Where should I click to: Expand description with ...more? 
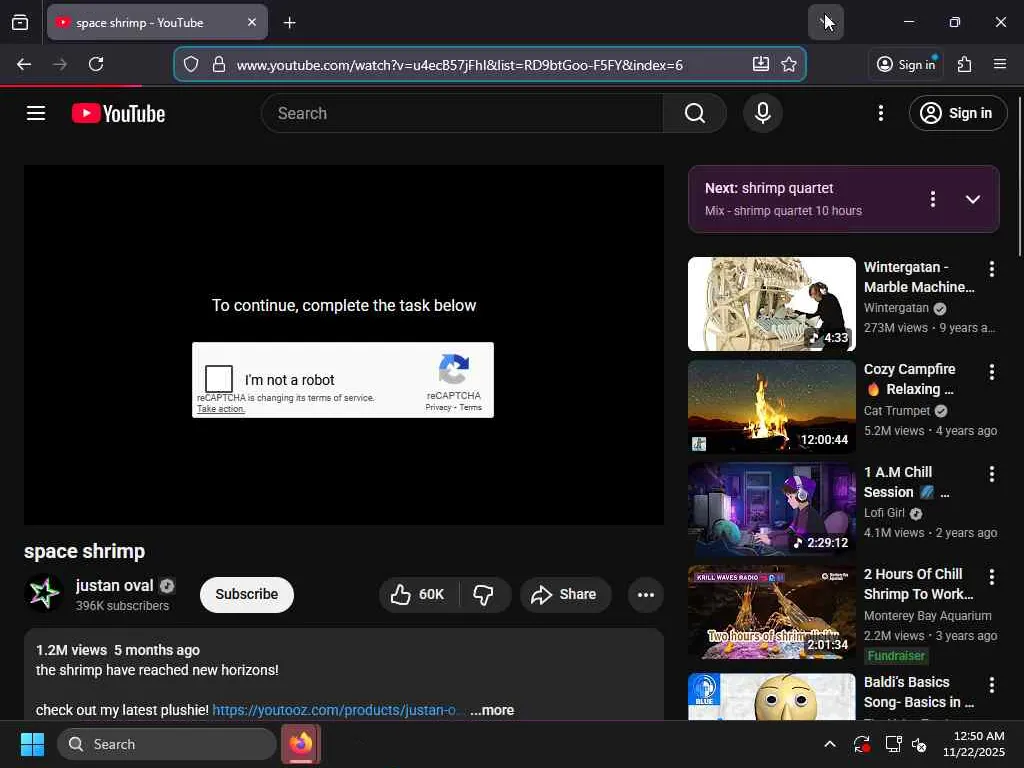click(x=492, y=710)
